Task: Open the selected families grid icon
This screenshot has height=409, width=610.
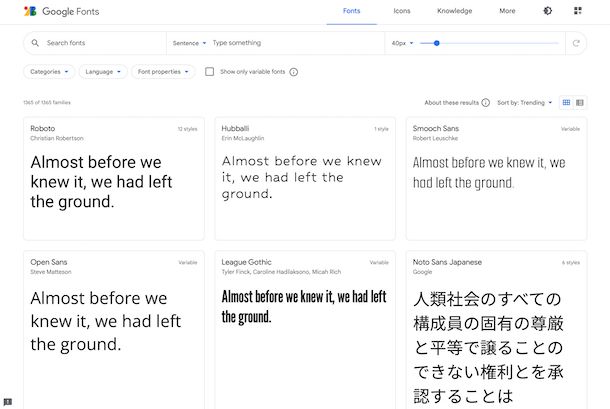Action: pyautogui.click(x=578, y=11)
